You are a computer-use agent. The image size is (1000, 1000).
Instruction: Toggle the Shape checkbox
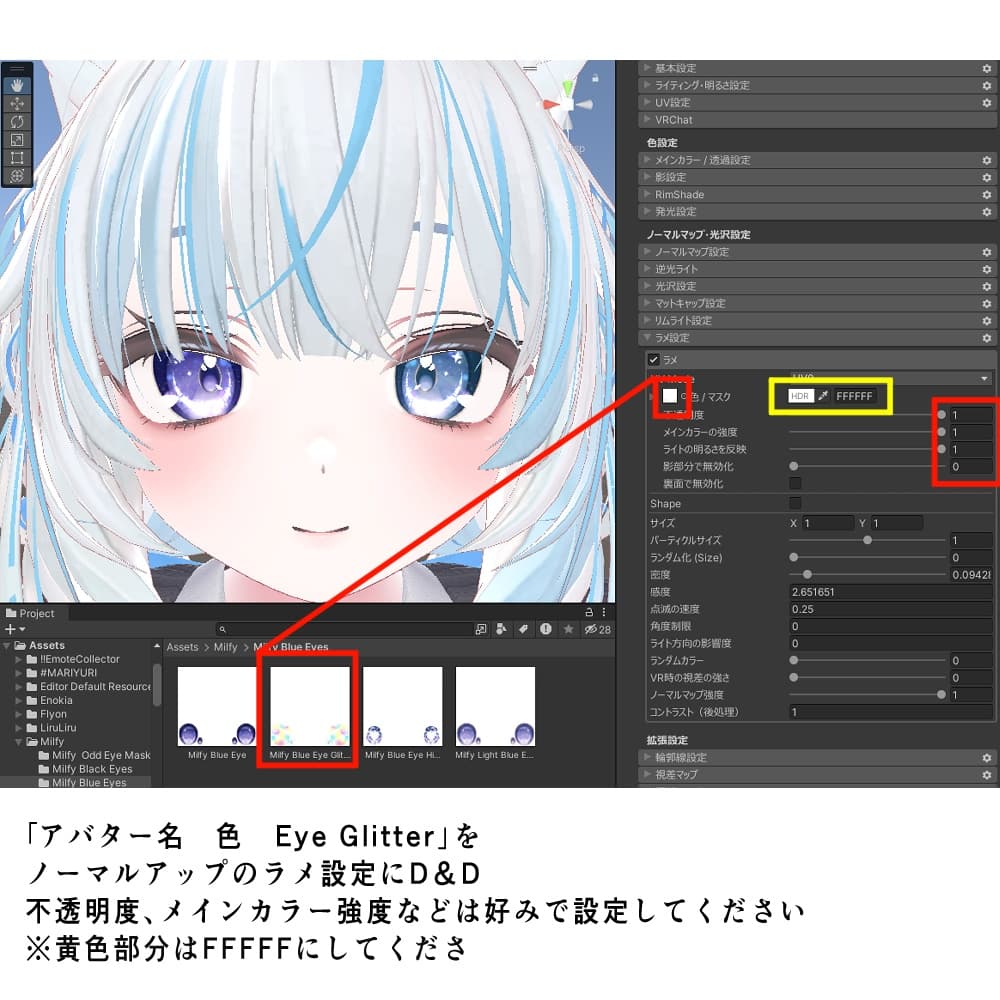tap(795, 503)
